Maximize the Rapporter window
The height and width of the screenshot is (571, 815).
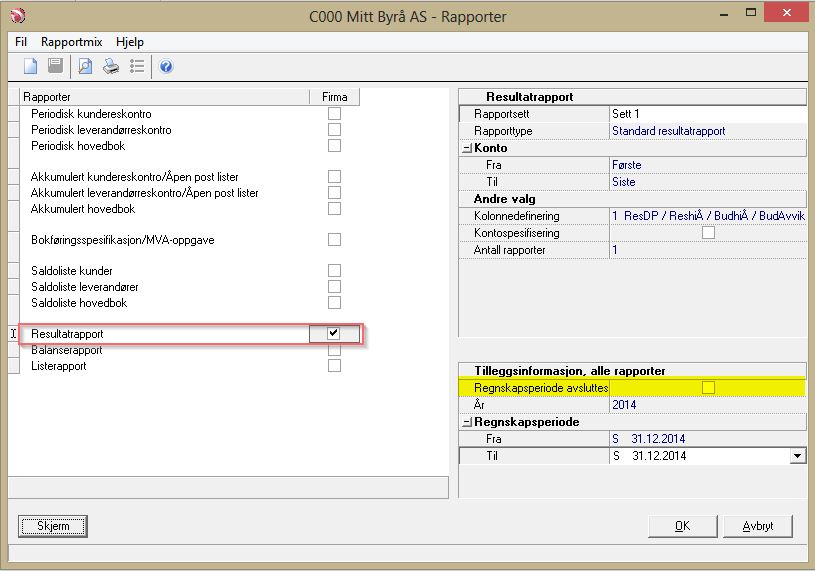point(751,12)
